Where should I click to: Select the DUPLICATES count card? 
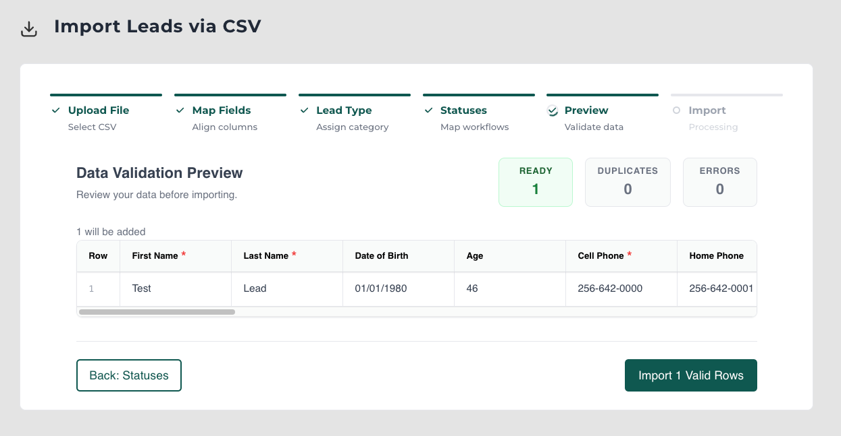coord(628,182)
